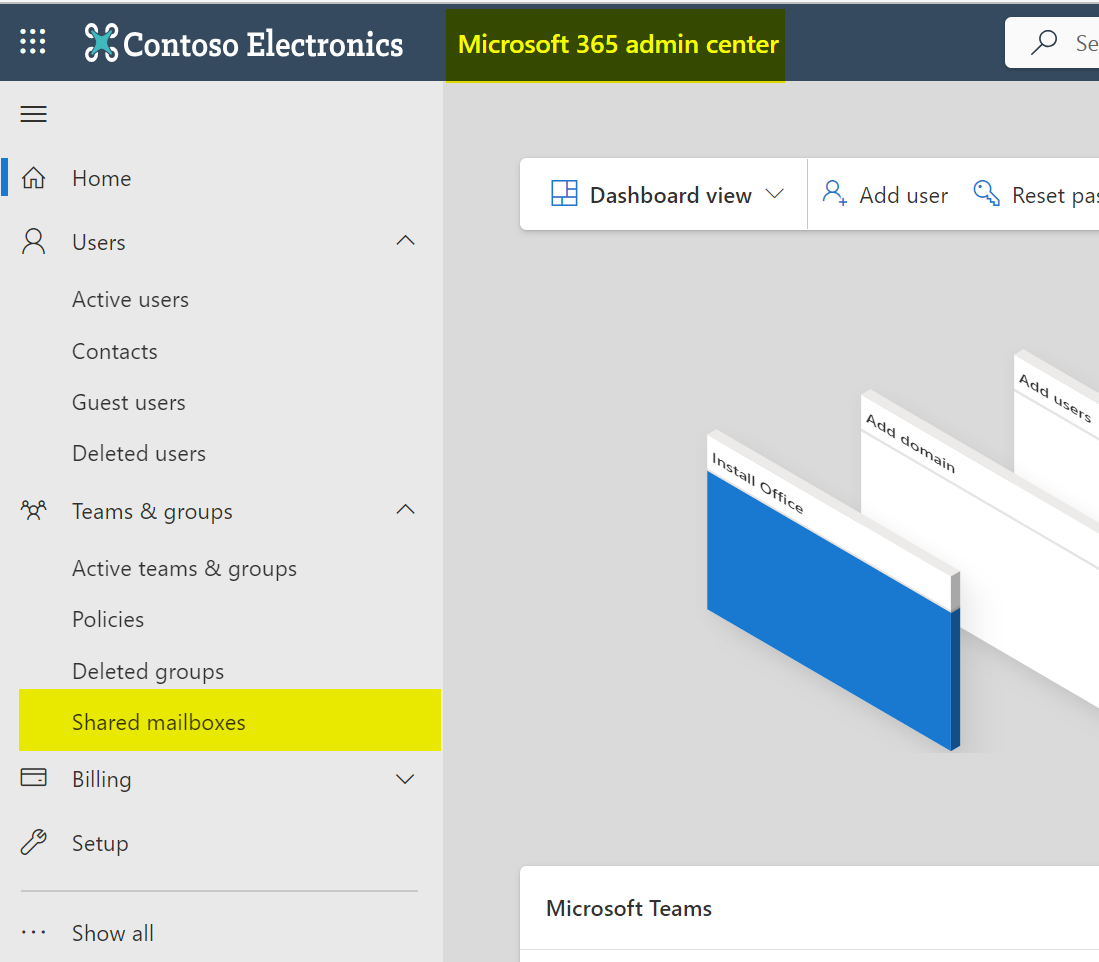Click the Users section label
The width and height of the screenshot is (1099, 962).
[99, 242]
